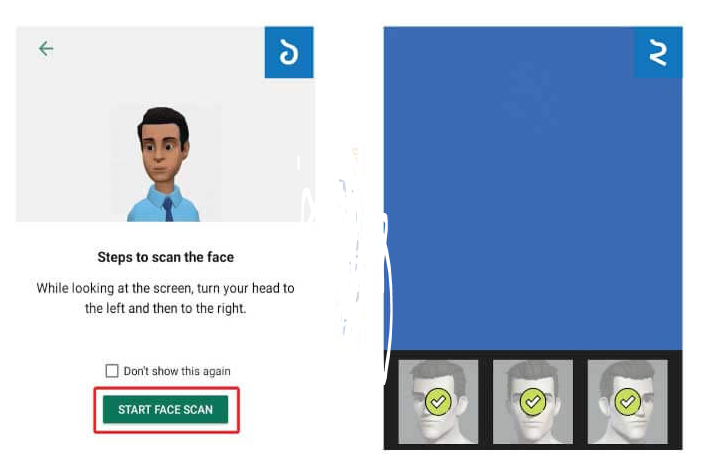Click the black strip between the face thumbnails

pyautogui.click(x=486, y=402)
